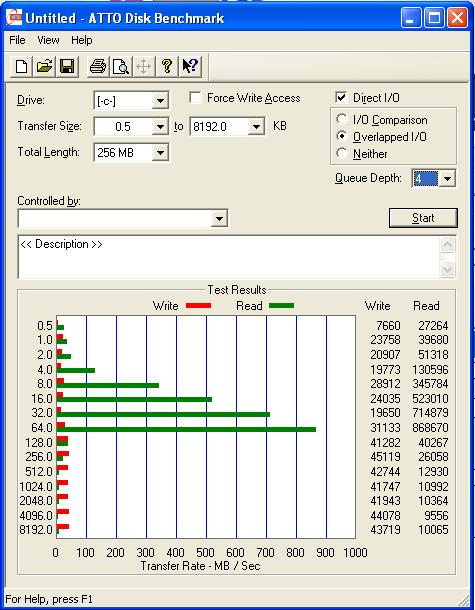Click inside the Description text box
The height and width of the screenshot is (610, 475).
tap(230, 257)
